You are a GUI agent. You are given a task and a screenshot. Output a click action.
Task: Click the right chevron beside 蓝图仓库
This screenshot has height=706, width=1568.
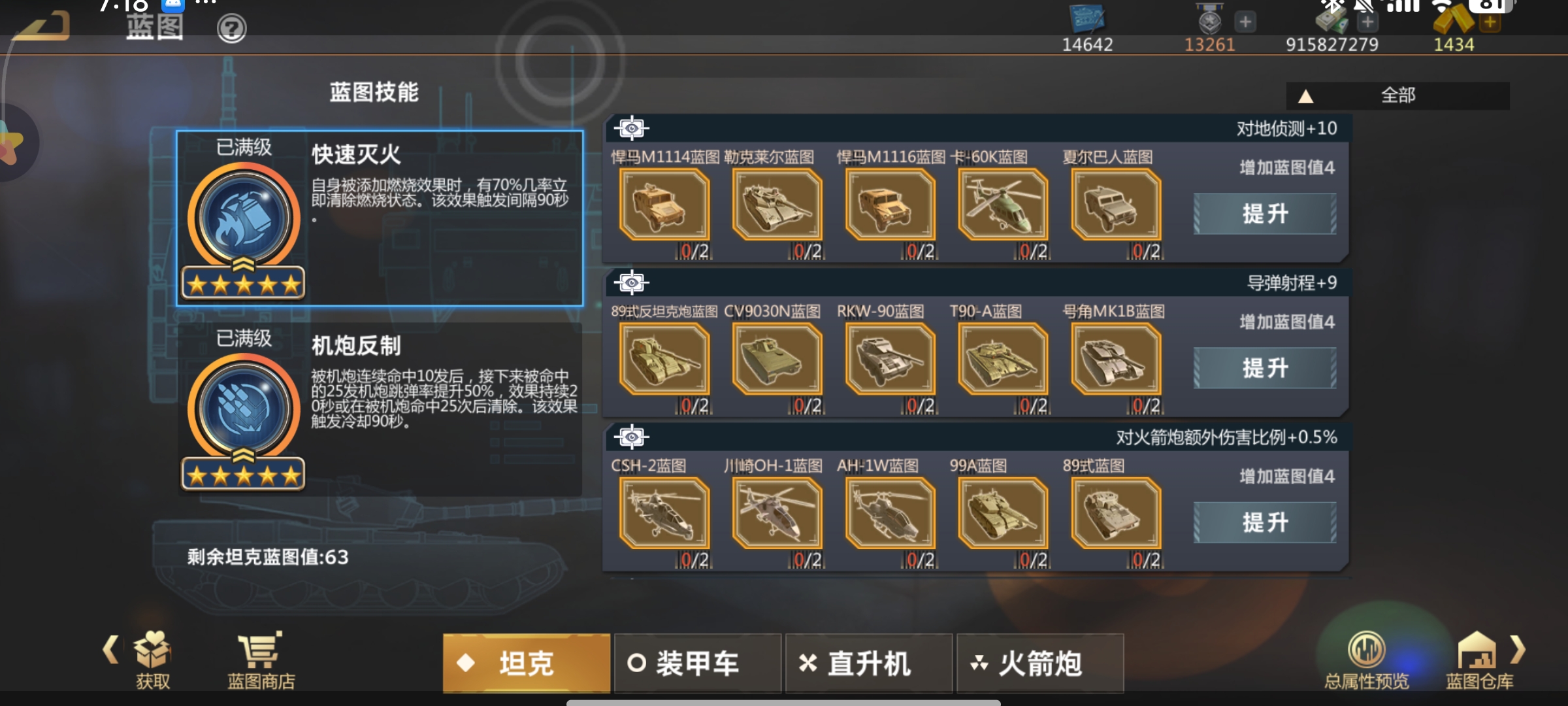click(x=1518, y=650)
